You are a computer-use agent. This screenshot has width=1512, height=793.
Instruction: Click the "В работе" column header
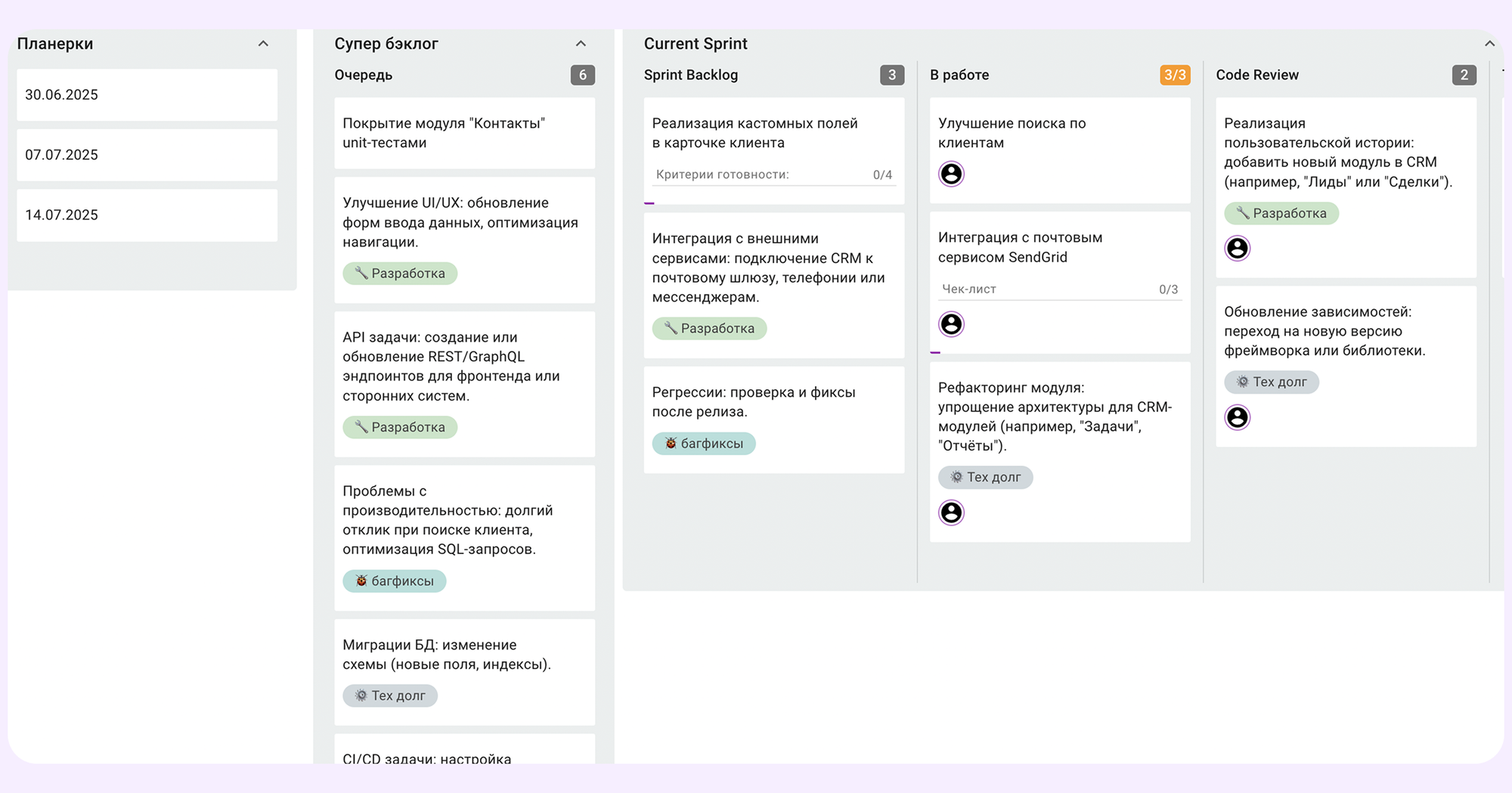point(959,75)
